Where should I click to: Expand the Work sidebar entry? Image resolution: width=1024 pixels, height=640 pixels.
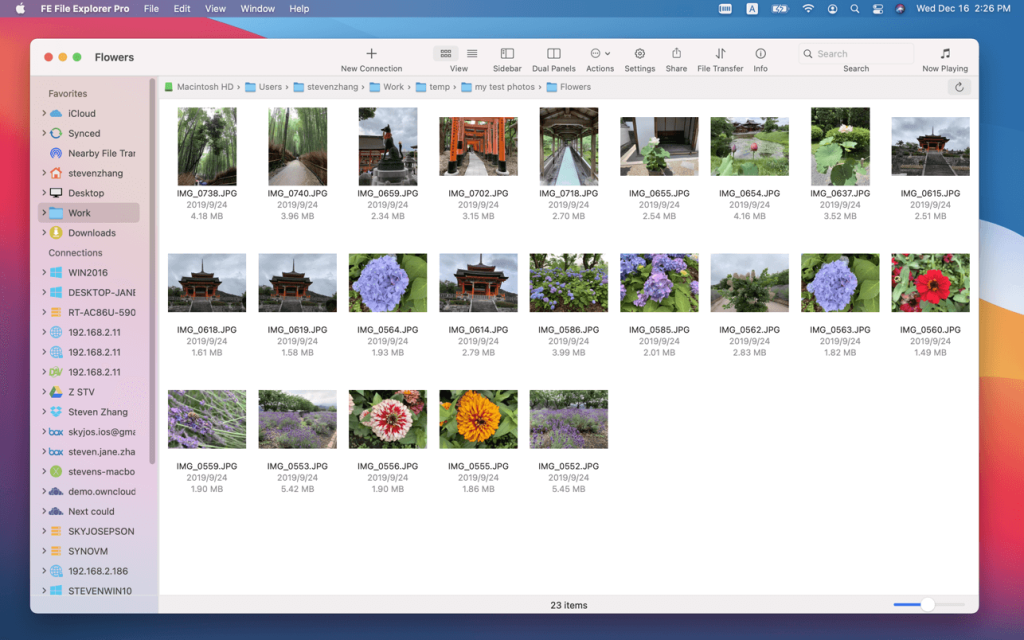pyautogui.click(x=46, y=212)
